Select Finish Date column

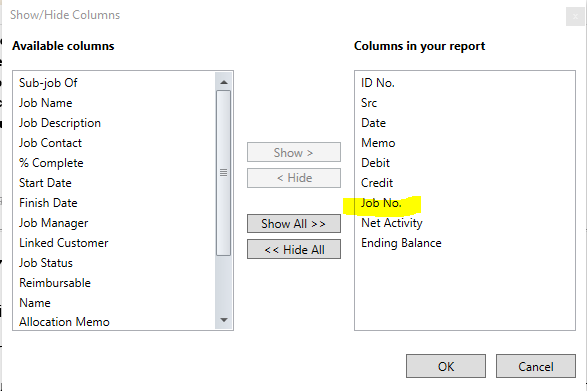(48, 203)
